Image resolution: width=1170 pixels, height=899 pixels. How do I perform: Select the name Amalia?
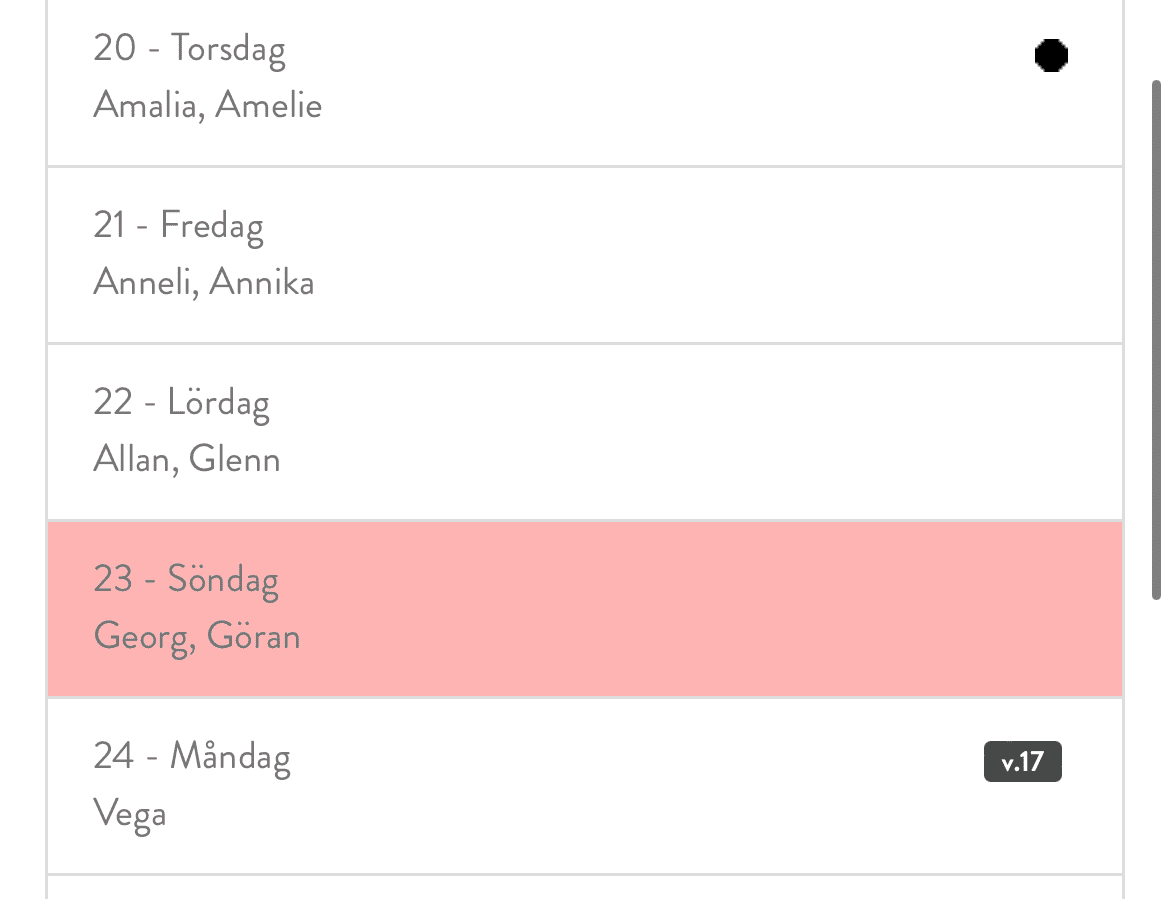click(146, 105)
